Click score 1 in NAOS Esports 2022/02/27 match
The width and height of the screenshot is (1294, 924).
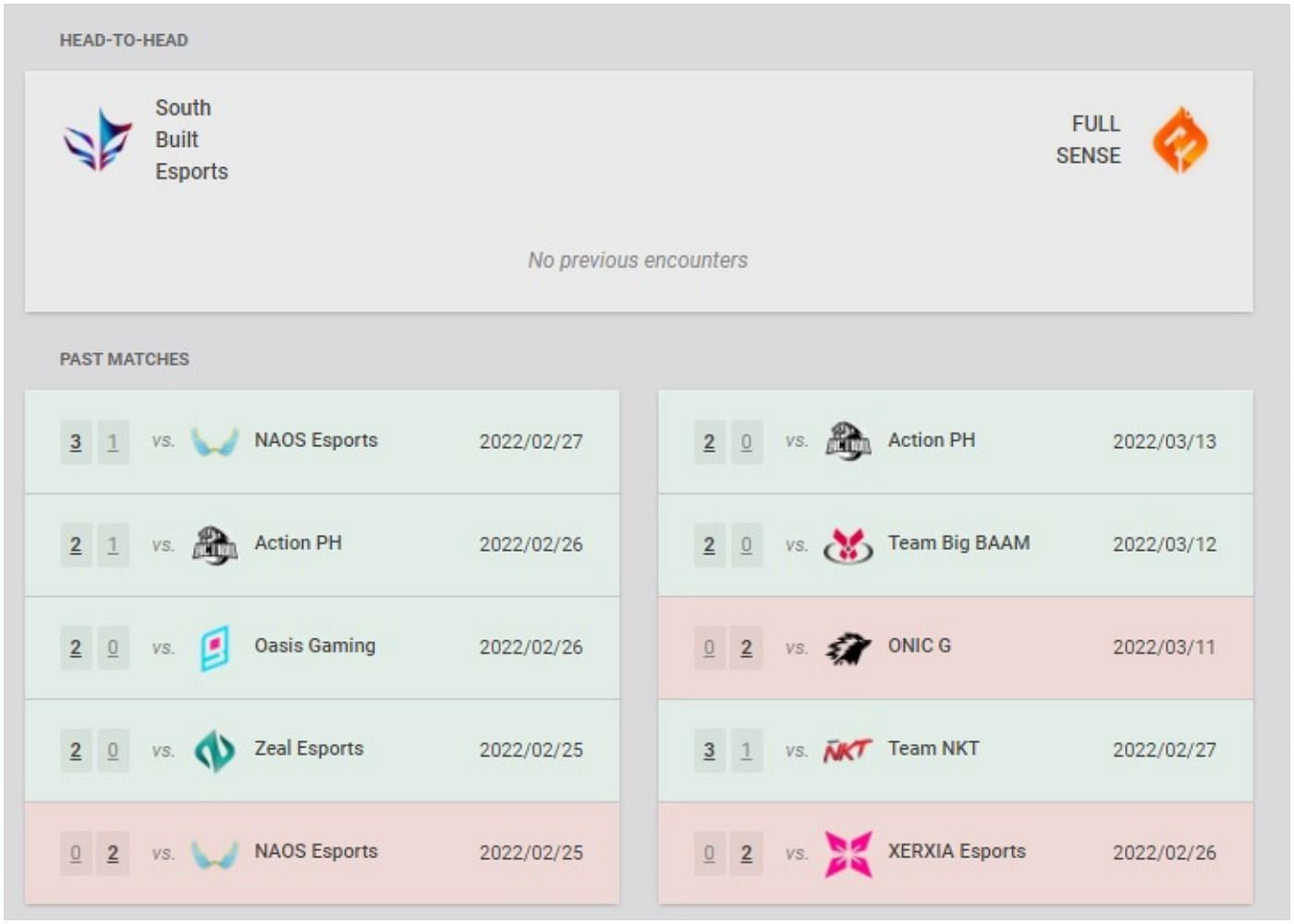pos(113,442)
